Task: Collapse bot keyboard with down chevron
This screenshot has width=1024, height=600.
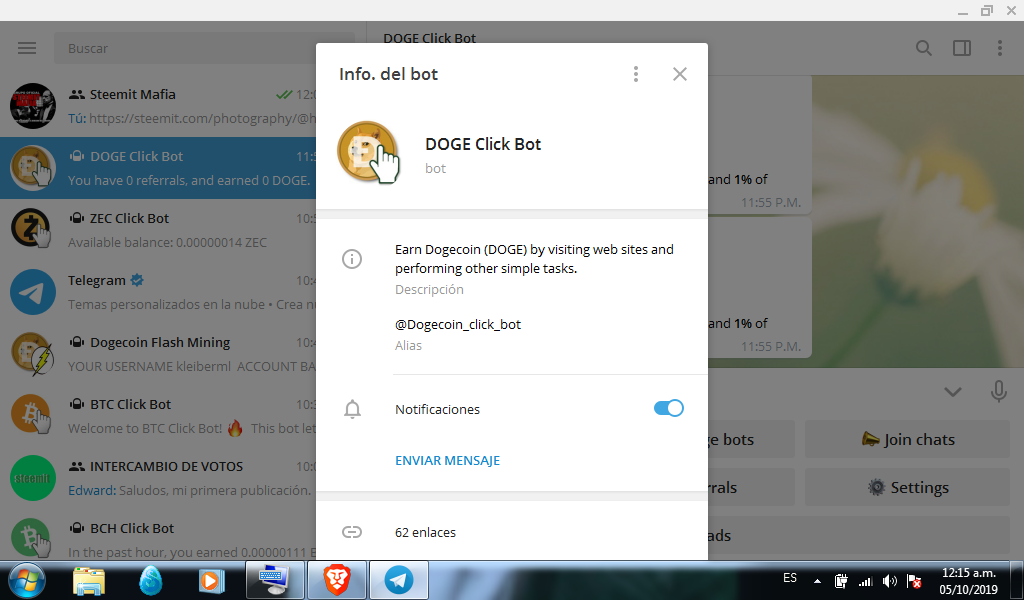Action: coord(953,392)
